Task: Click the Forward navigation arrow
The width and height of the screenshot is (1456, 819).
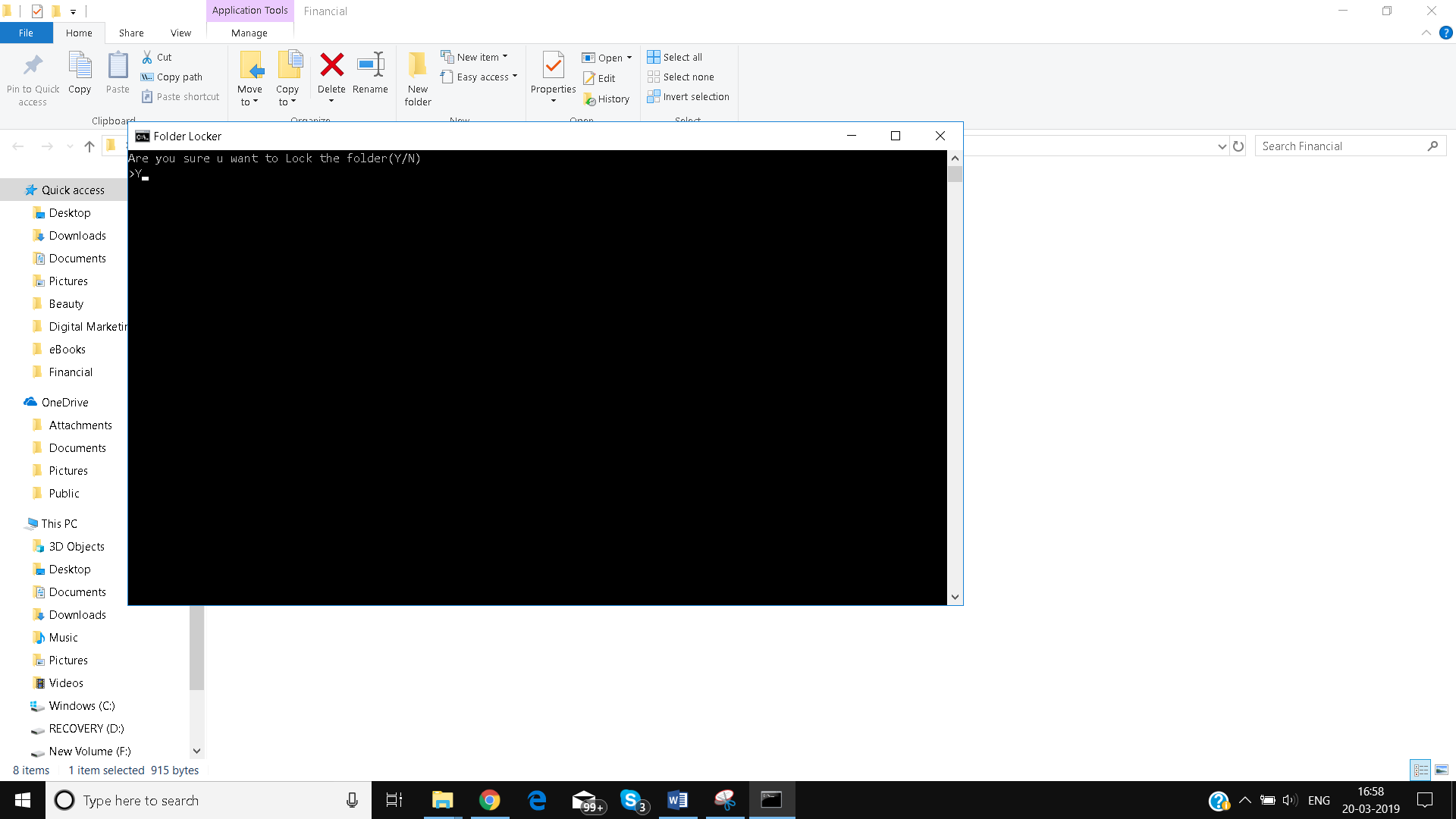Action: tap(47, 146)
